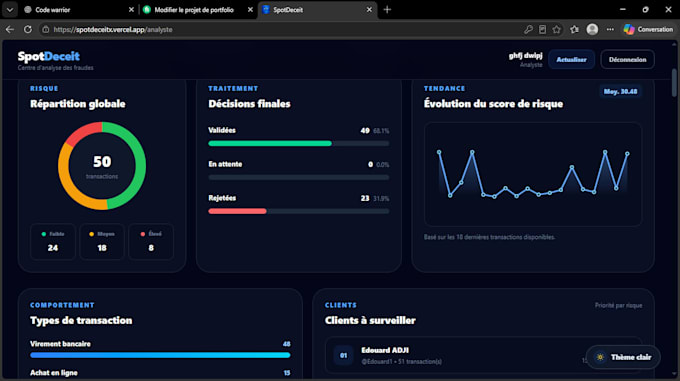Image resolution: width=680 pixels, height=381 pixels.
Task: Close the Code warrior tab
Action: pyautogui.click(x=131, y=10)
